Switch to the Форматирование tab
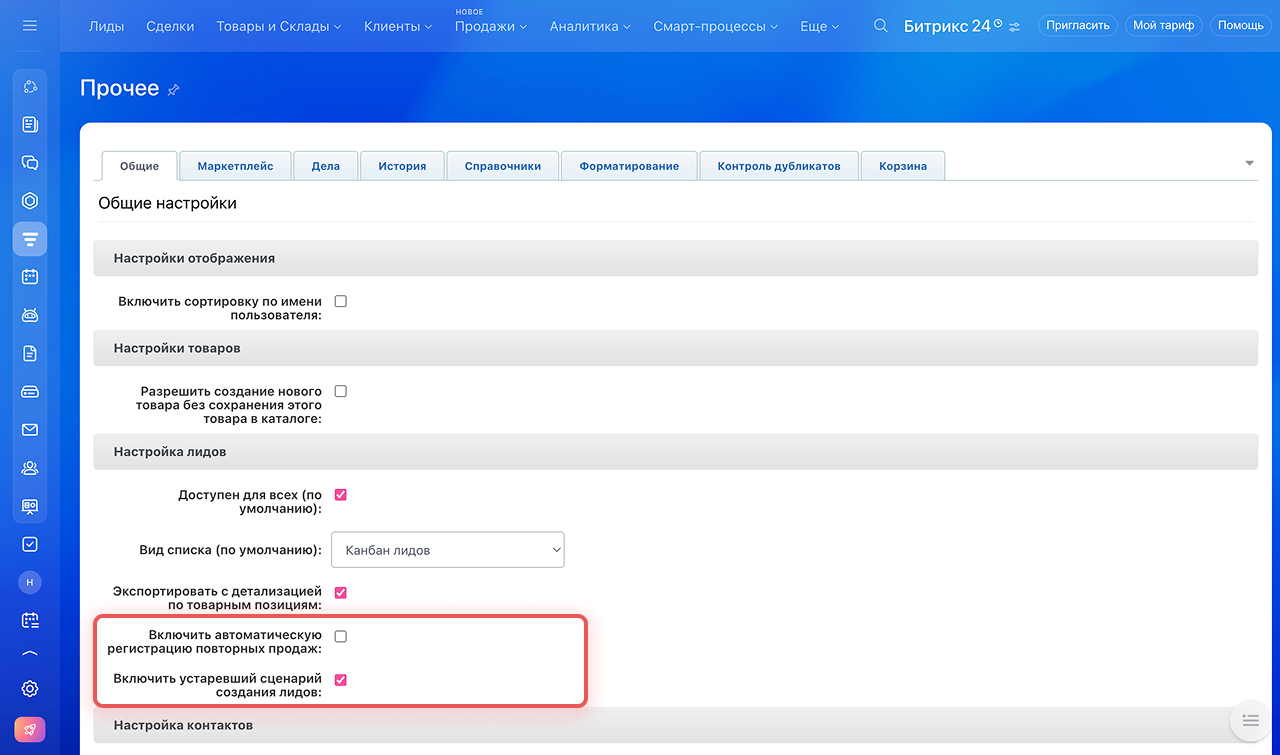The height and width of the screenshot is (755, 1280). pyautogui.click(x=629, y=166)
